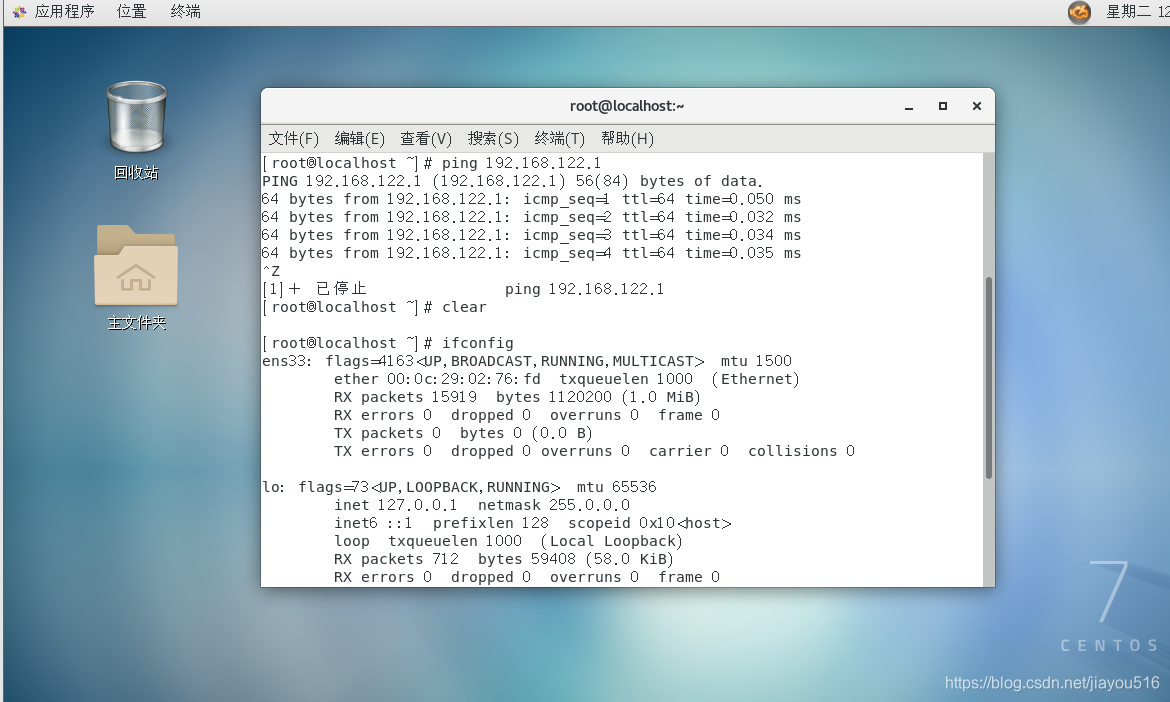
Task: Open the 文件(F) menu in terminal
Action: pyautogui.click(x=293, y=139)
